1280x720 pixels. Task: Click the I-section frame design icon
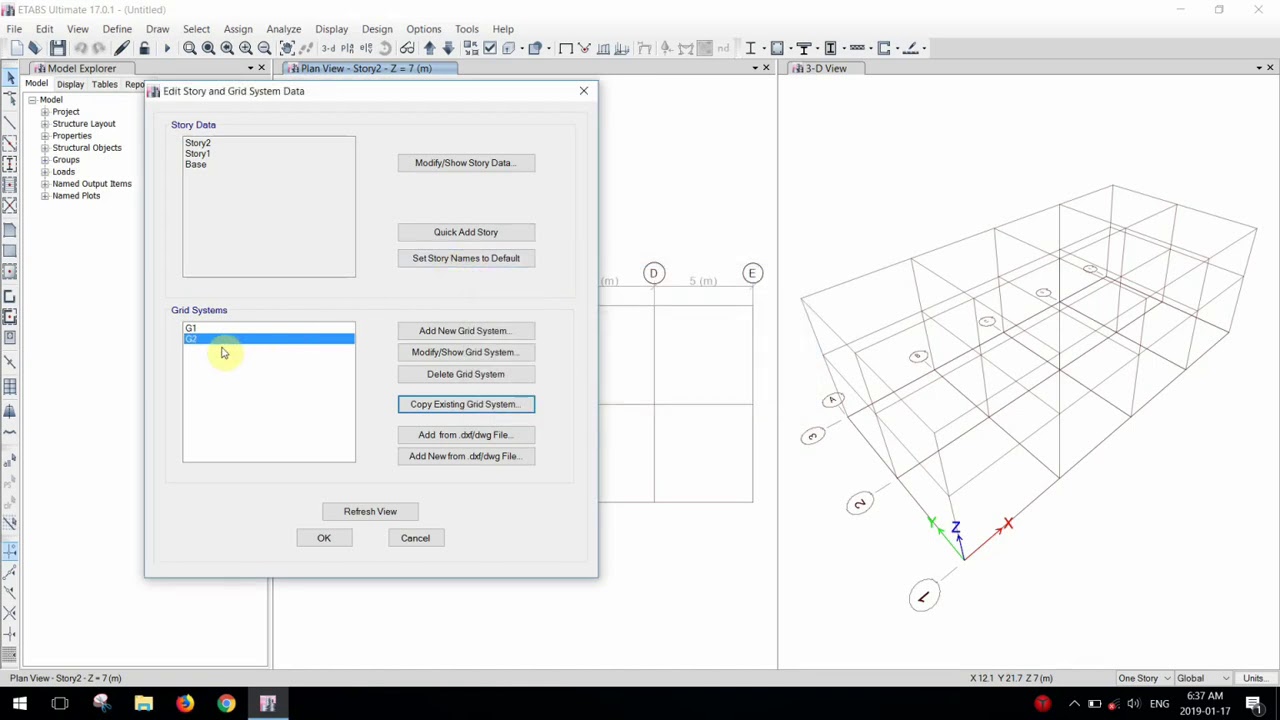[x=750, y=48]
